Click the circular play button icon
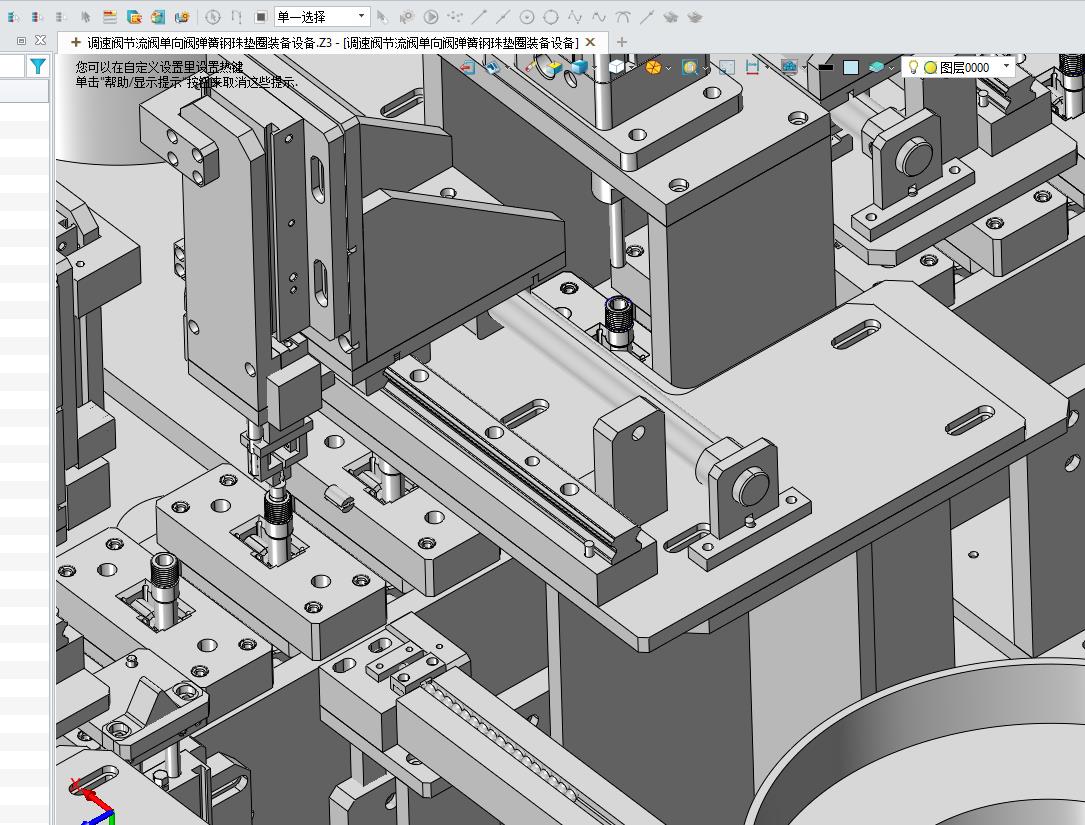1085x825 pixels. tap(430, 17)
